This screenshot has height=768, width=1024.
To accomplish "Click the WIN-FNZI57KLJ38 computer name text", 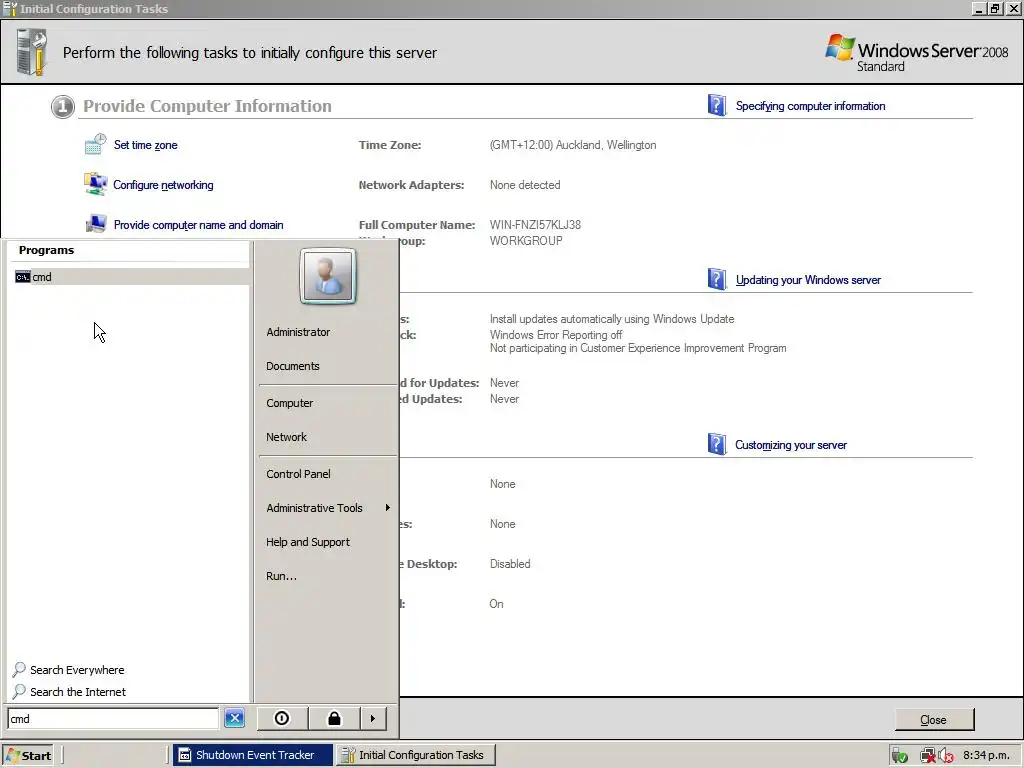I will (536, 225).
